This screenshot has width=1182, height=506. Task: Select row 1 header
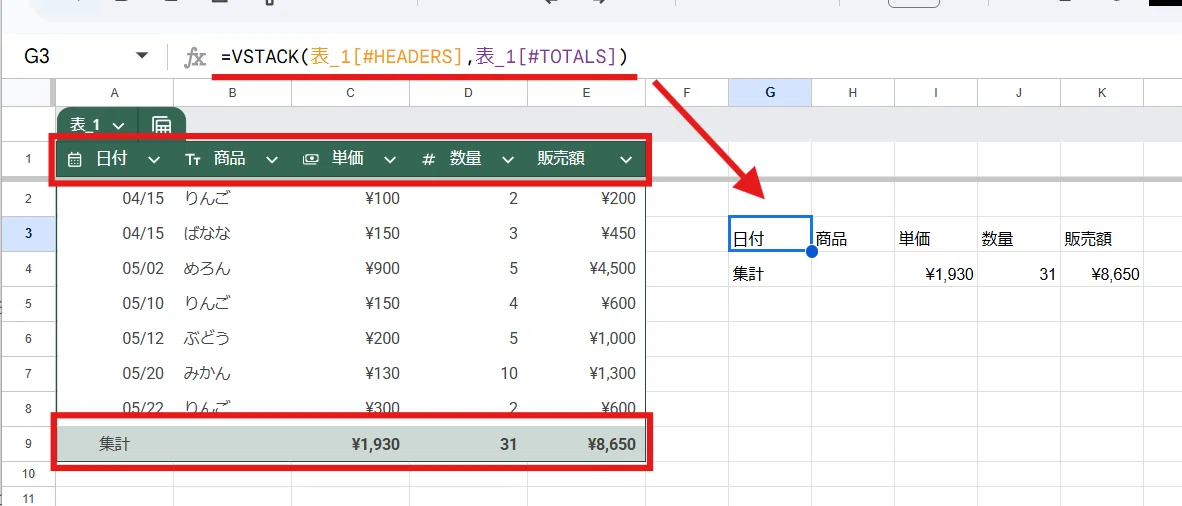tap(28, 159)
